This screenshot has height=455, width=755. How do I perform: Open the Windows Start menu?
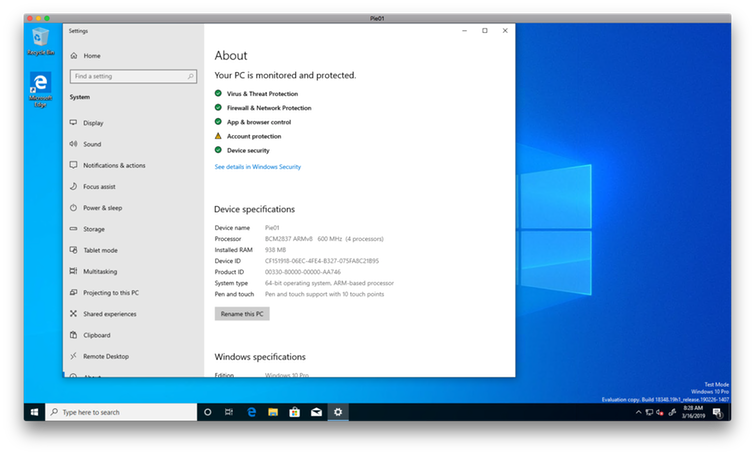(x=34, y=412)
